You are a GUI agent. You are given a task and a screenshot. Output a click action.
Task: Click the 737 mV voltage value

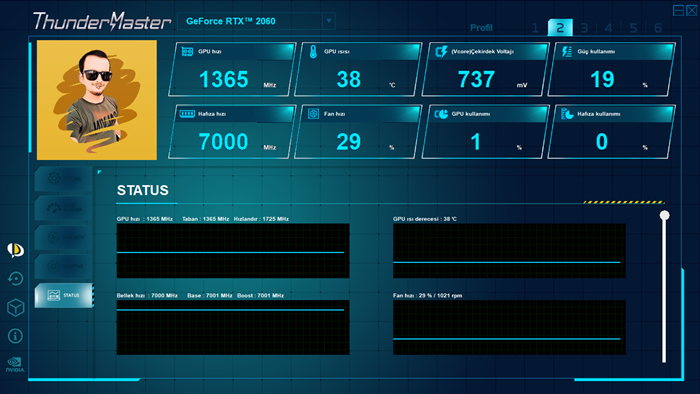tap(476, 79)
